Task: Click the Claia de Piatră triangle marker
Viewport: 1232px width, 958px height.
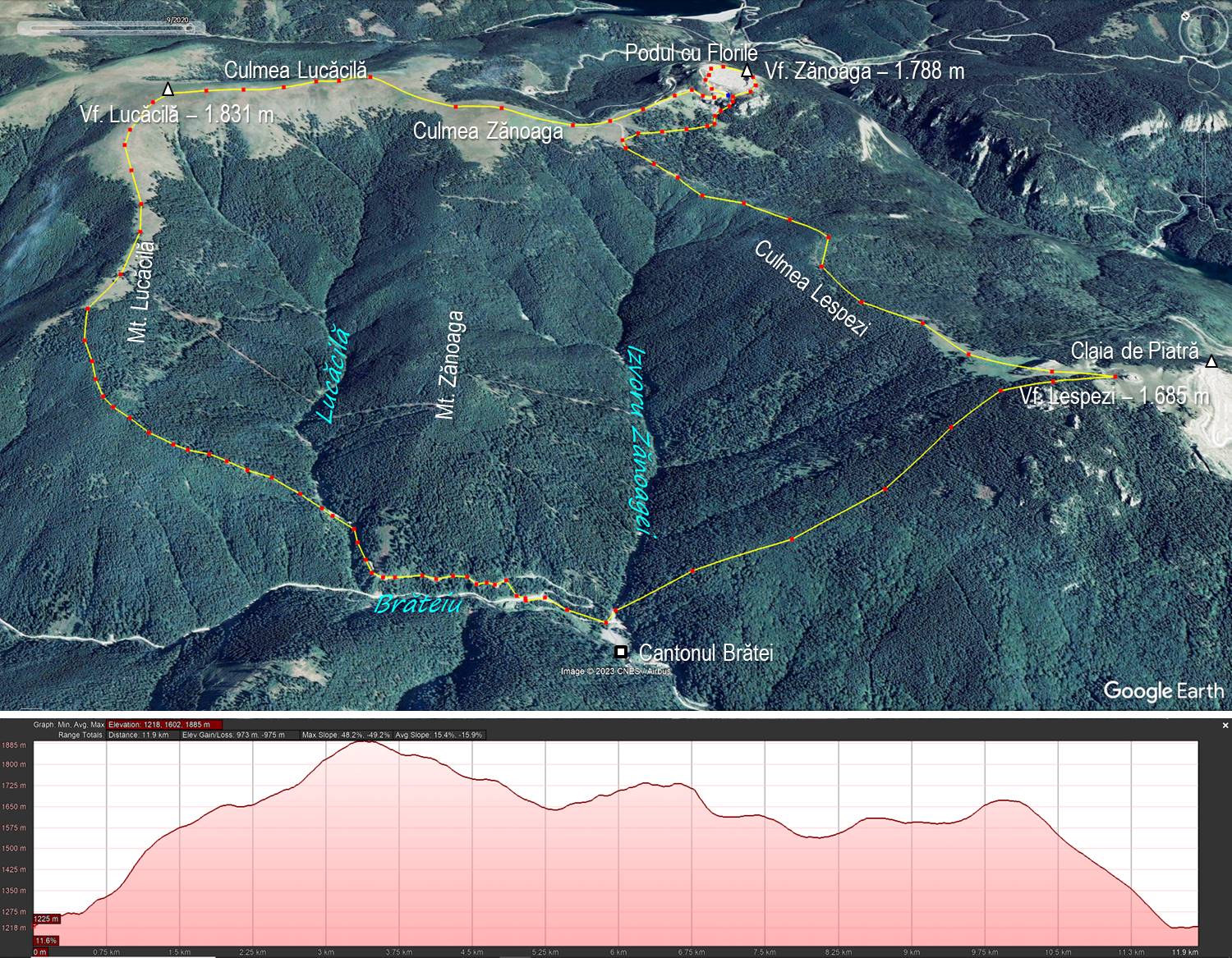Action: [x=1211, y=362]
